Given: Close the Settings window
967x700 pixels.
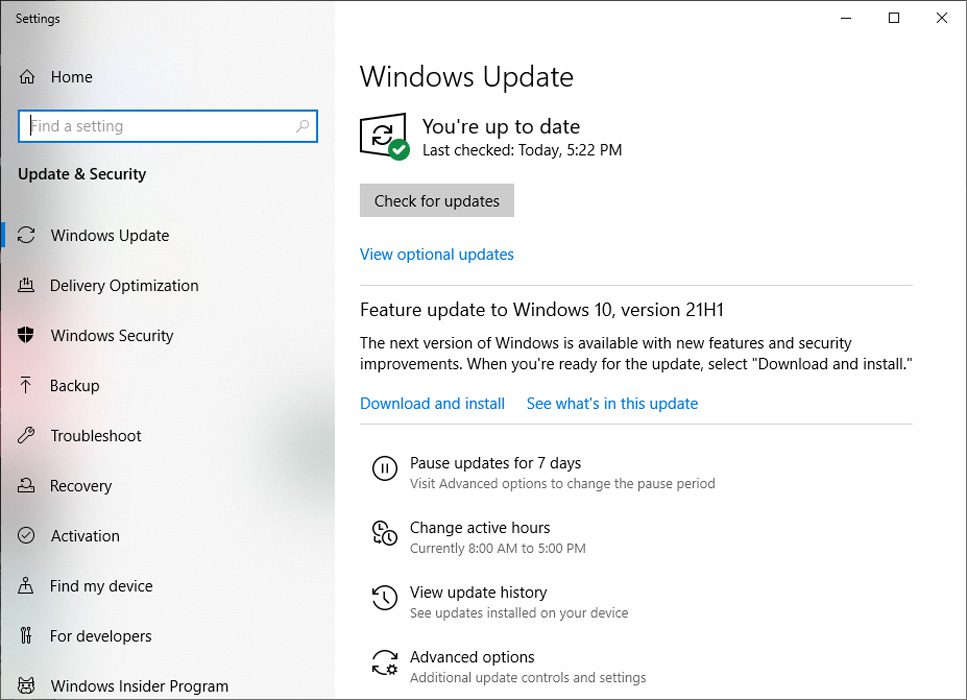Looking at the screenshot, I should pyautogui.click(x=942, y=18).
